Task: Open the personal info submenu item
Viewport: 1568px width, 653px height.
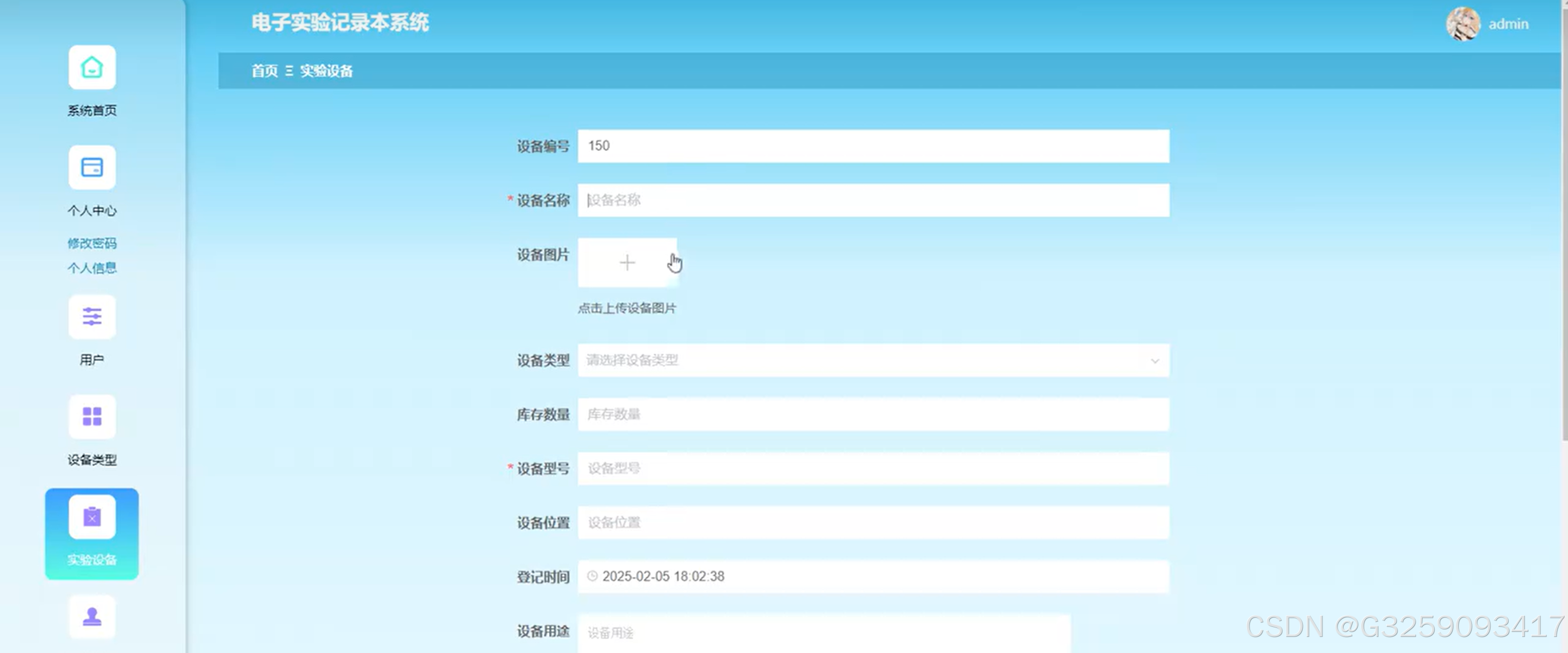Action: 92,268
